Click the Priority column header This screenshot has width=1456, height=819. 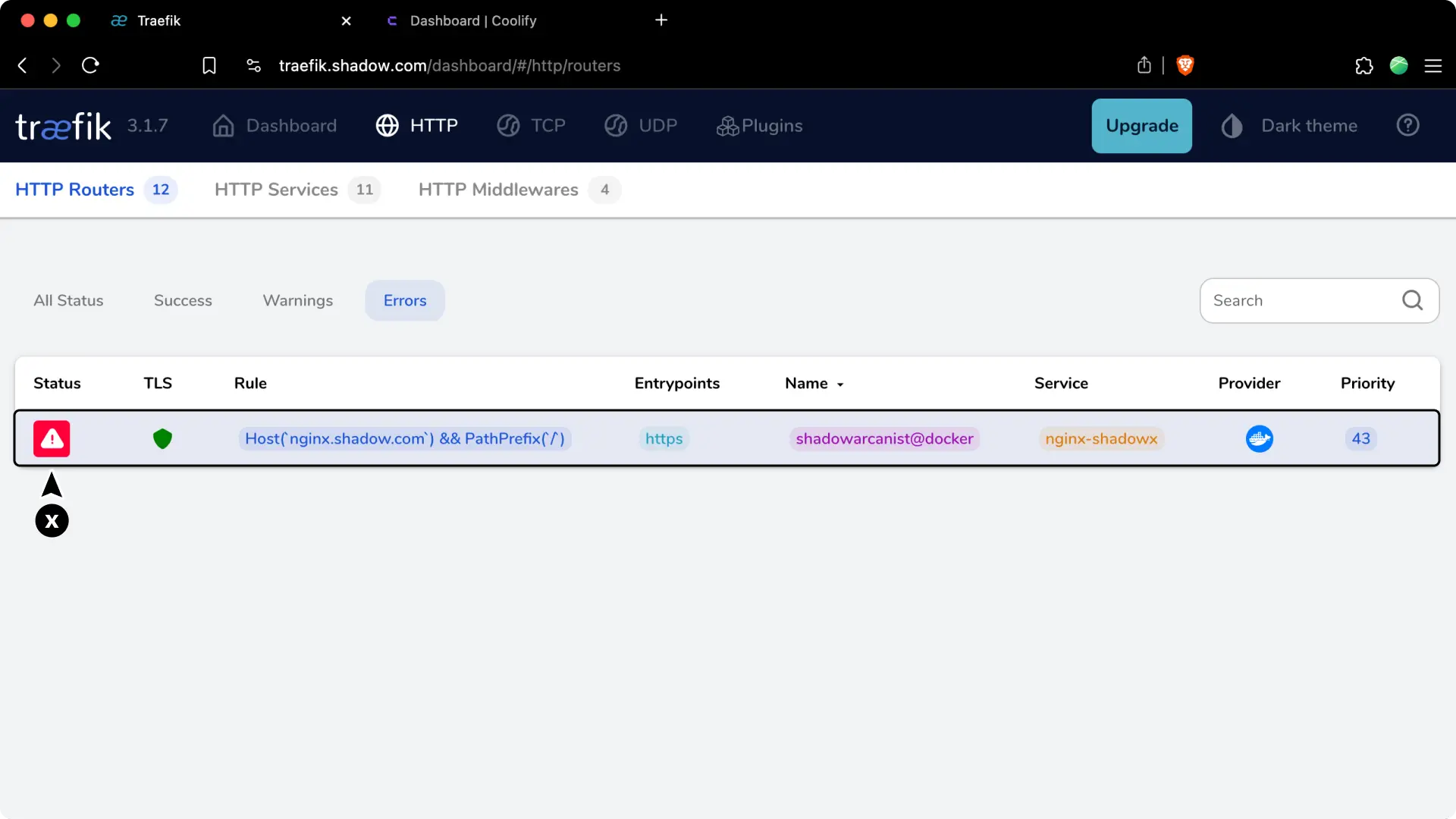[1367, 383]
